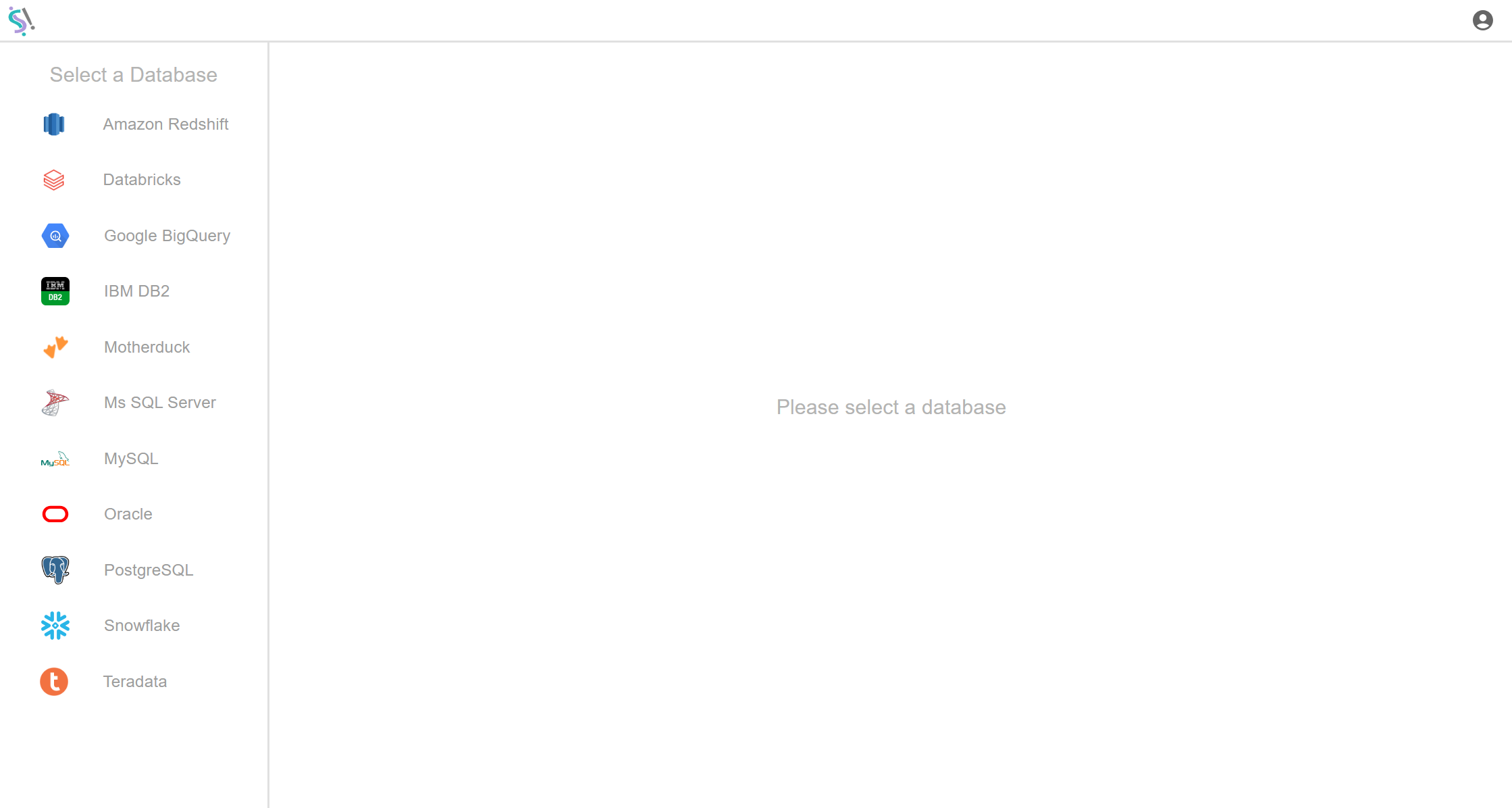
Task: Open Ms SQL Server connection
Action: tap(160, 402)
